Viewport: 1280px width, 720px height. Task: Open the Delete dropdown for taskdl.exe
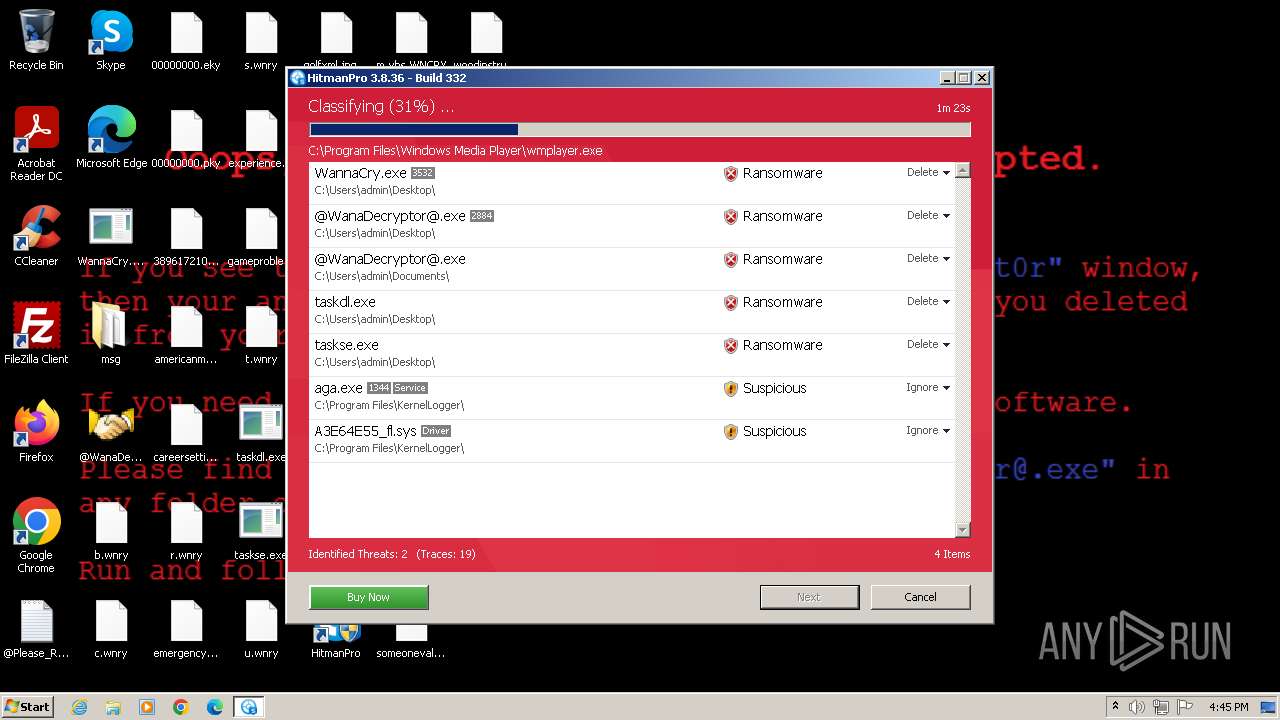928,301
